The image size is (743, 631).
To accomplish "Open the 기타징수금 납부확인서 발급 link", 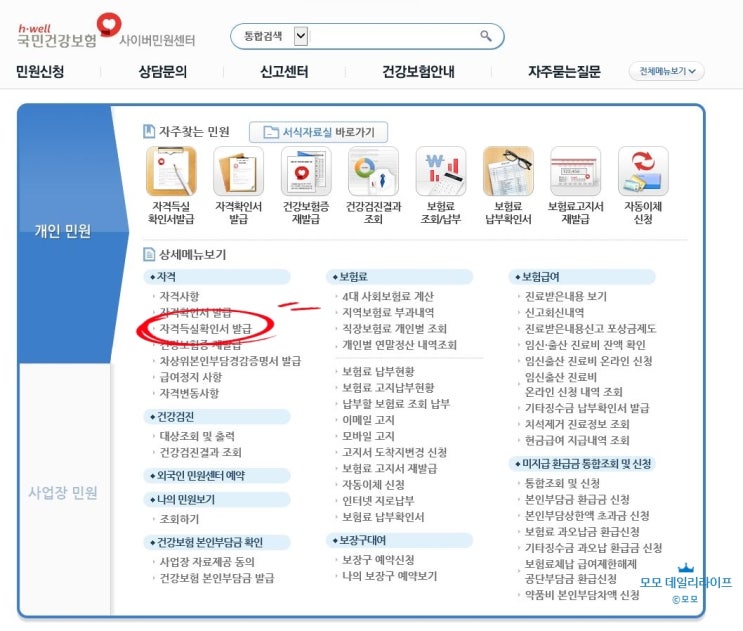I will (x=587, y=408).
